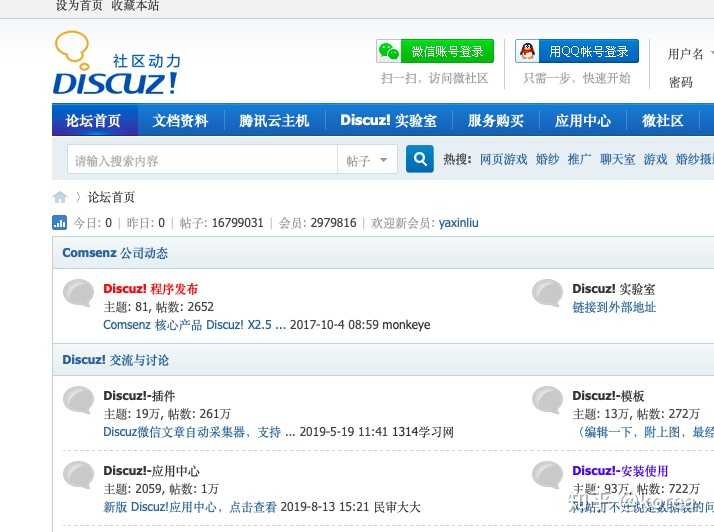This screenshot has height=532, width=714.
Task: Click the statistics bar chart icon
Action: pyautogui.click(x=60, y=223)
